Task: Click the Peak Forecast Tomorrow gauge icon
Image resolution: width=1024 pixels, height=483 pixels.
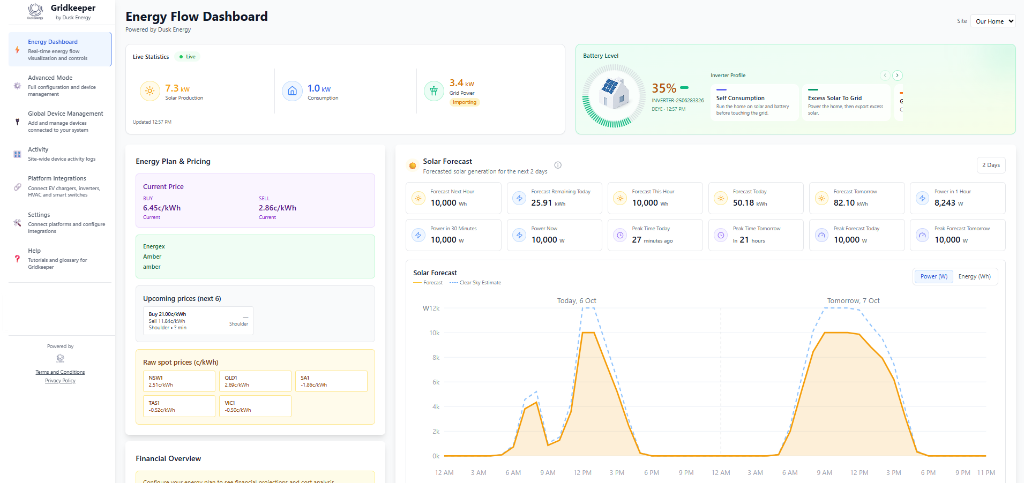Action: pos(923,235)
